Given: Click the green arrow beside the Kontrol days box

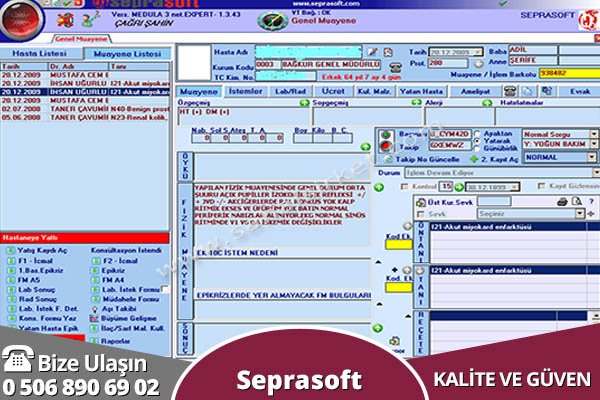Looking at the screenshot, I should 459,187.
